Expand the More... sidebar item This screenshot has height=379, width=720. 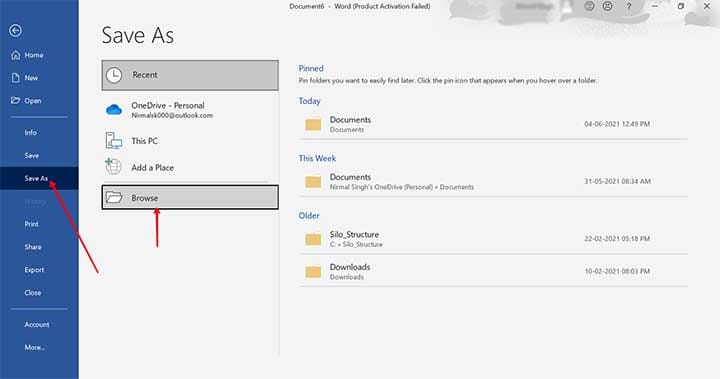[x=34, y=347]
